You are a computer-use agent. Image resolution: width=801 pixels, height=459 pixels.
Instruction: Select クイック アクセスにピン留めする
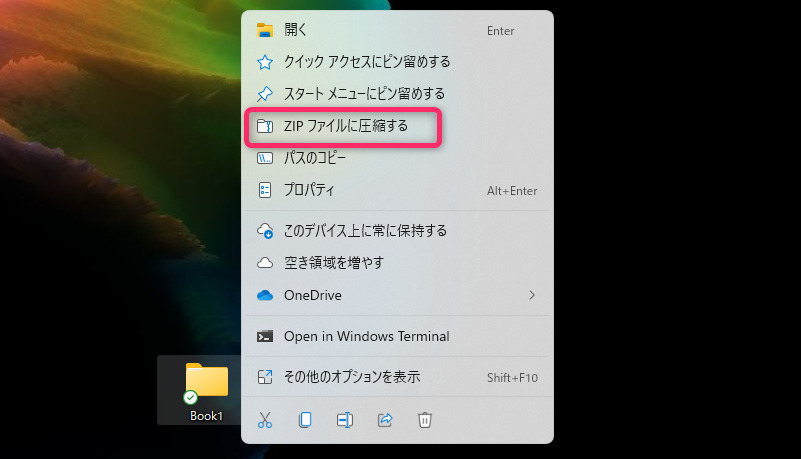pos(397,62)
